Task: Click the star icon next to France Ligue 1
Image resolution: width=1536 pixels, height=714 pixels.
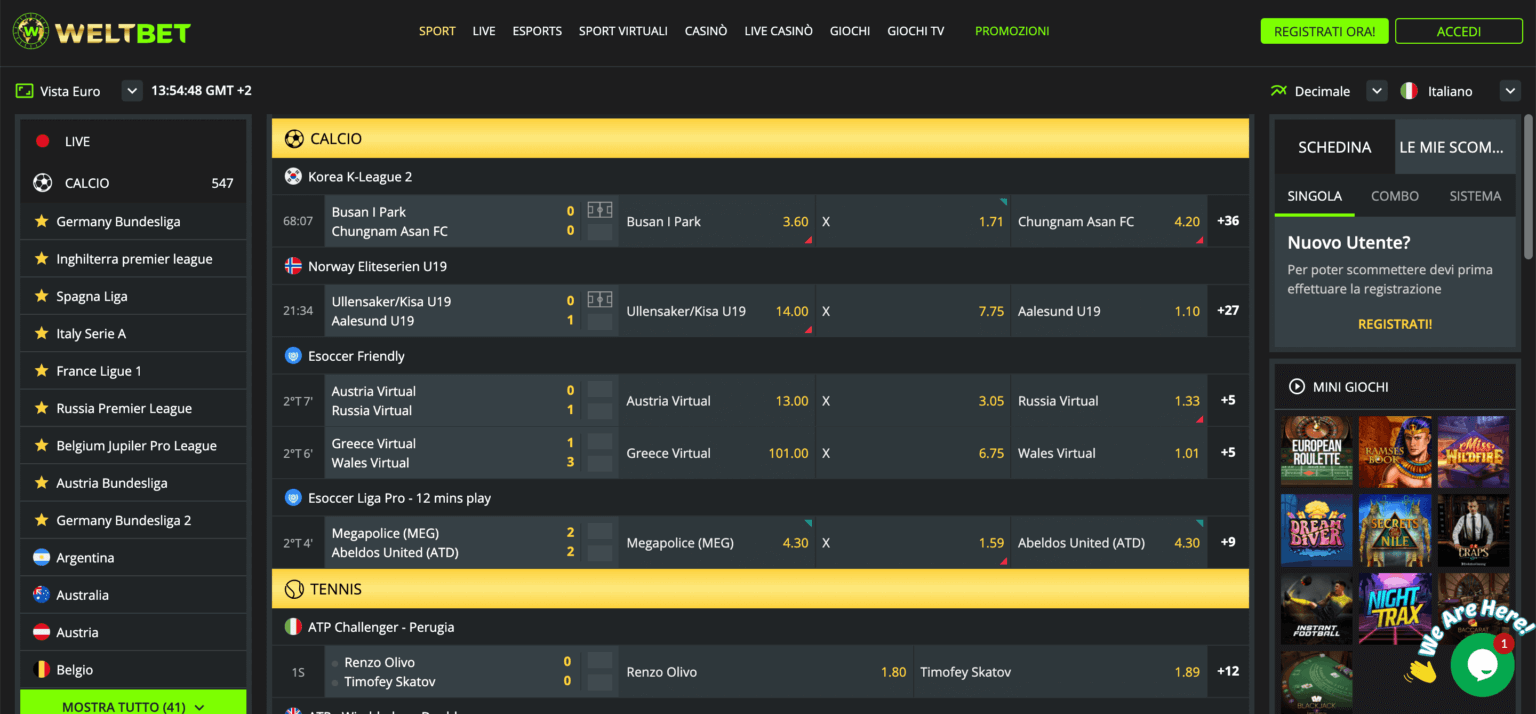Action: [x=41, y=371]
